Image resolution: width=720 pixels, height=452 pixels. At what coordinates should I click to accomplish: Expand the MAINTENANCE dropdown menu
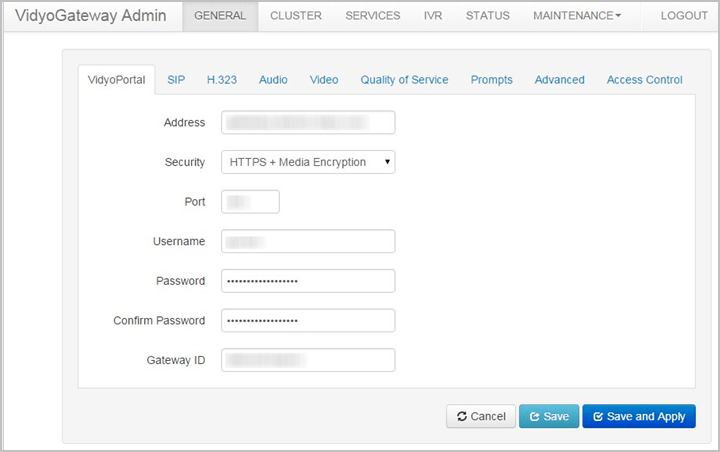(x=577, y=16)
